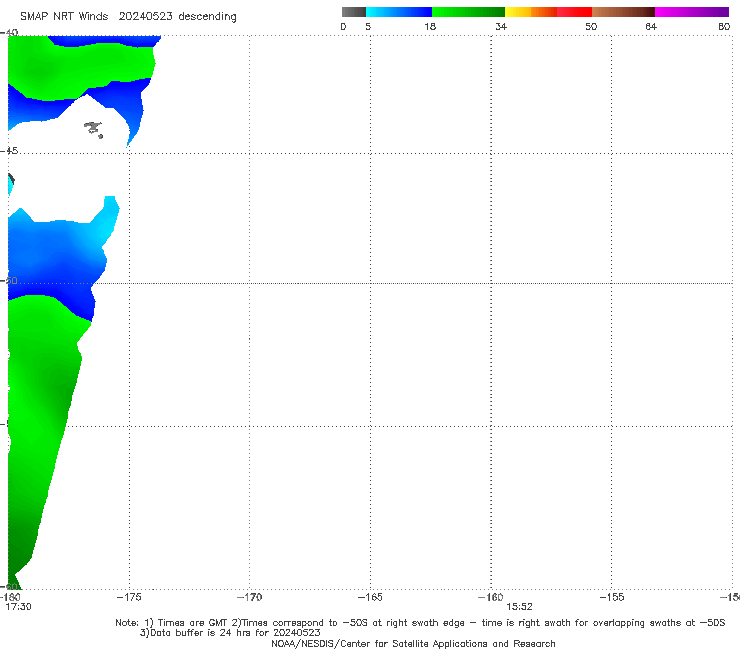
Task: Click the longitude label '-175'
Action: 129,597
